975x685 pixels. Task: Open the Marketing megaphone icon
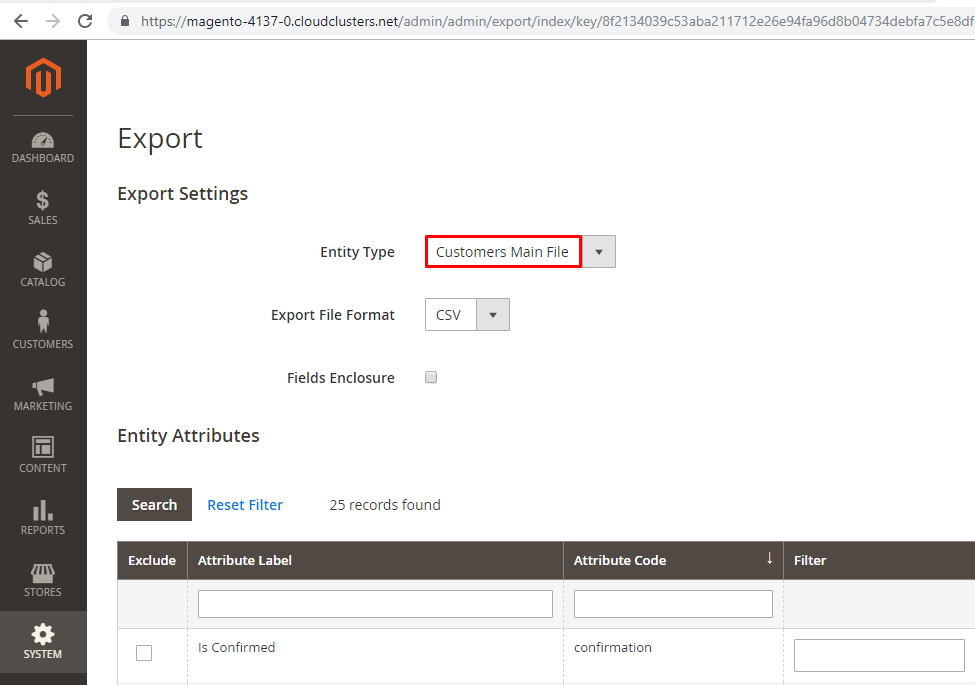[x=43, y=387]
